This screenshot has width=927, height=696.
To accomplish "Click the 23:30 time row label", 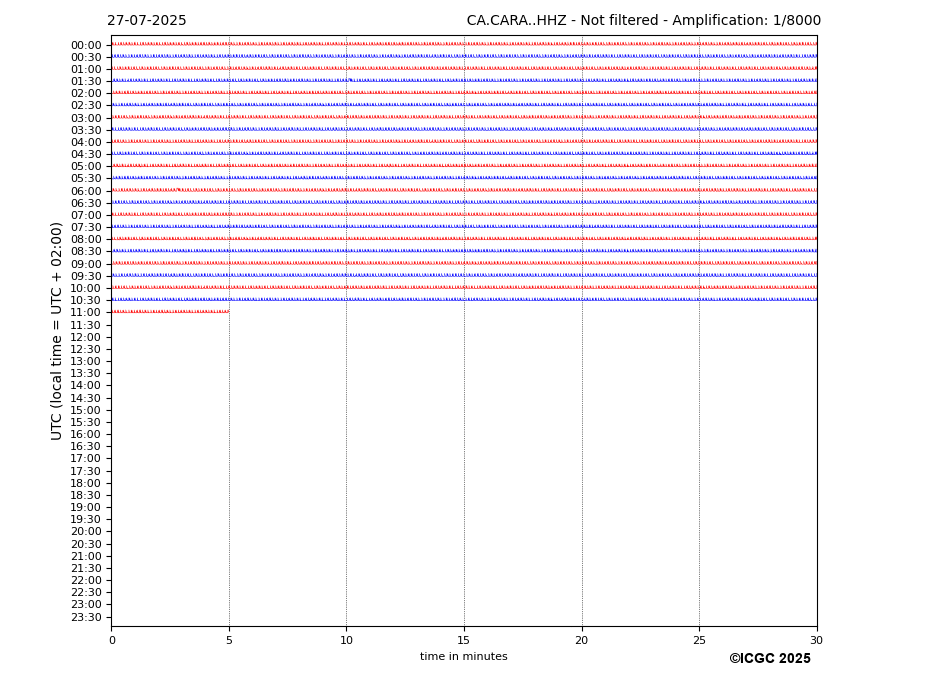I will pos(86,617).
